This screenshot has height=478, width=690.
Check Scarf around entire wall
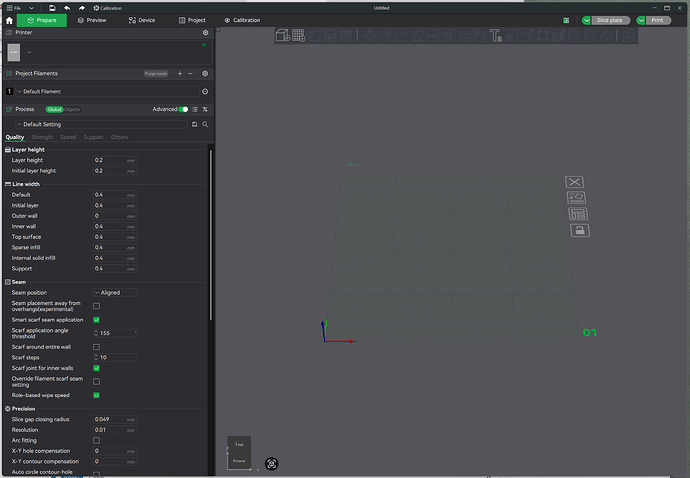click(96, 347)
